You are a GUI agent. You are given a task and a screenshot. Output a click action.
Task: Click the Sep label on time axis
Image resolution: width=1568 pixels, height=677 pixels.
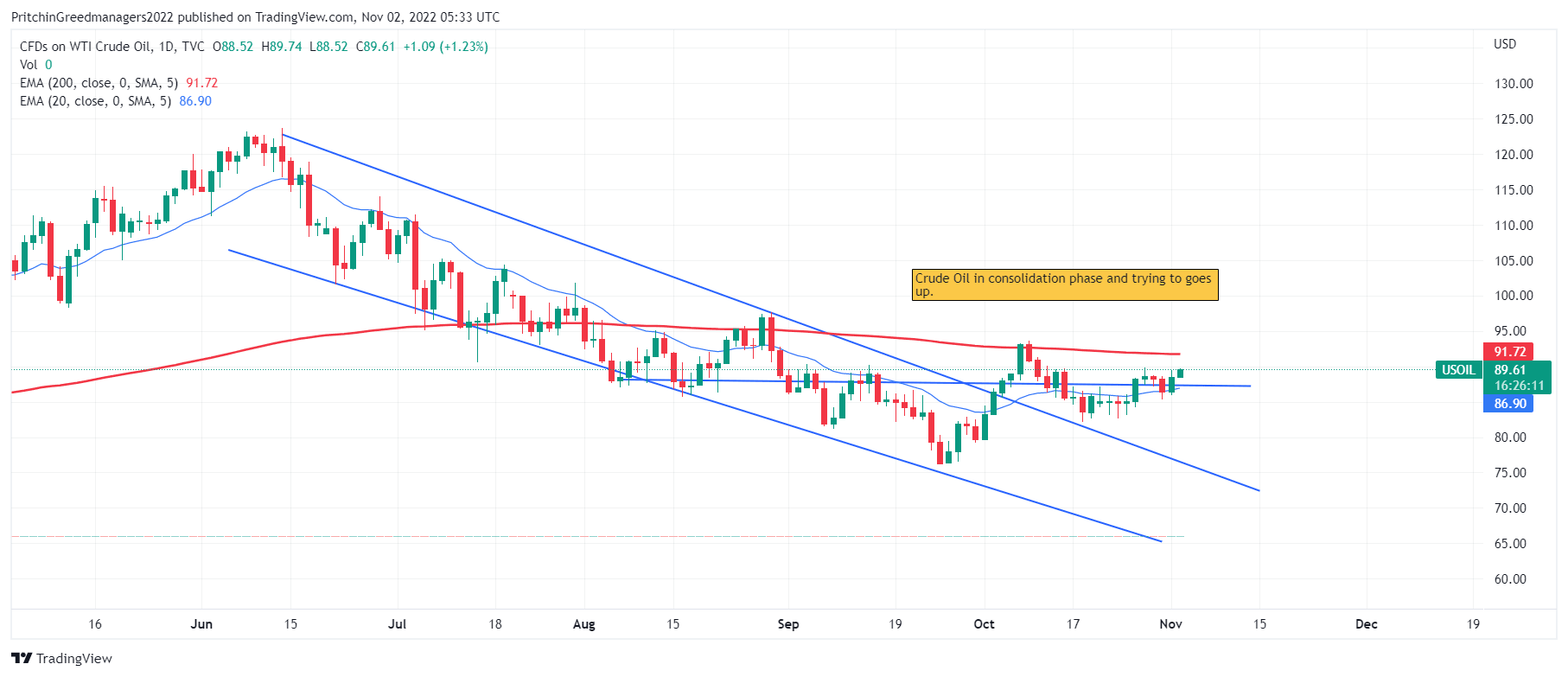click(x=788, y=624)
